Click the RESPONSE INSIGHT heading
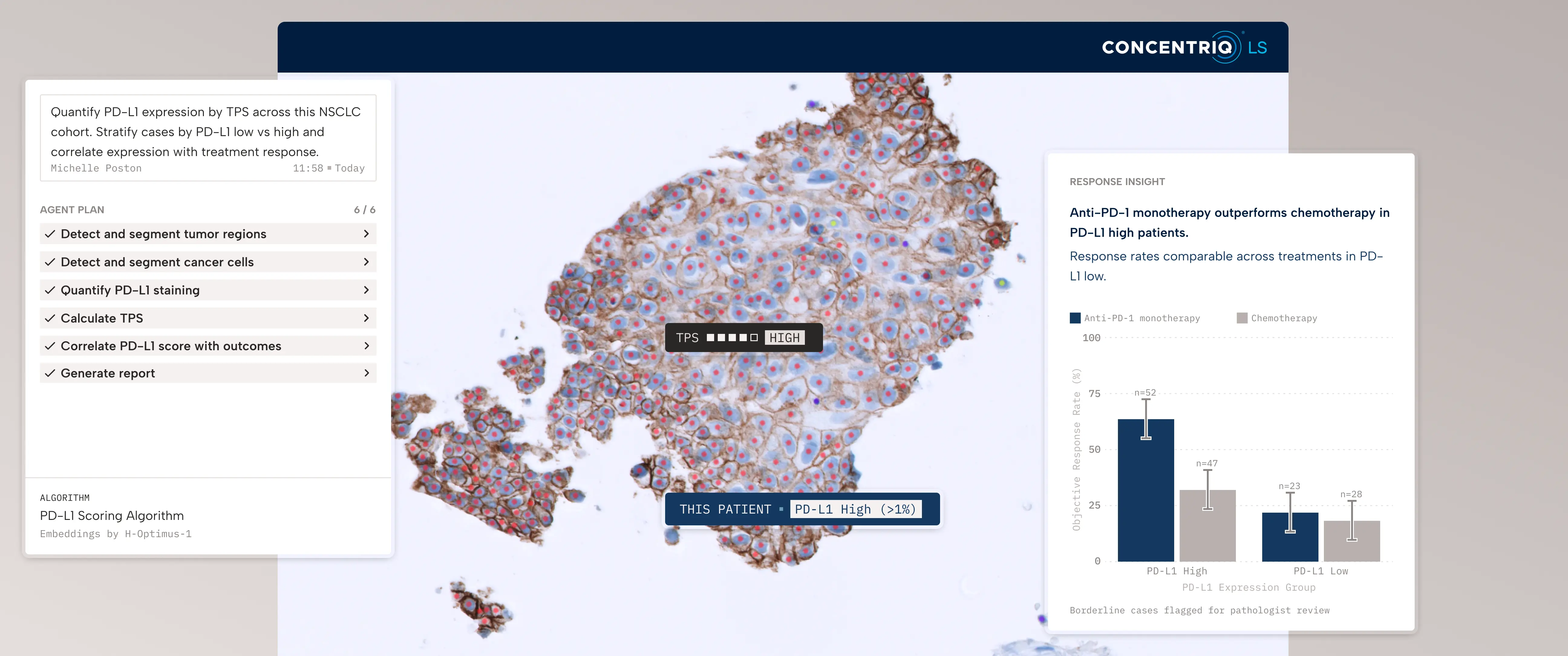 tap(1117, 182)
